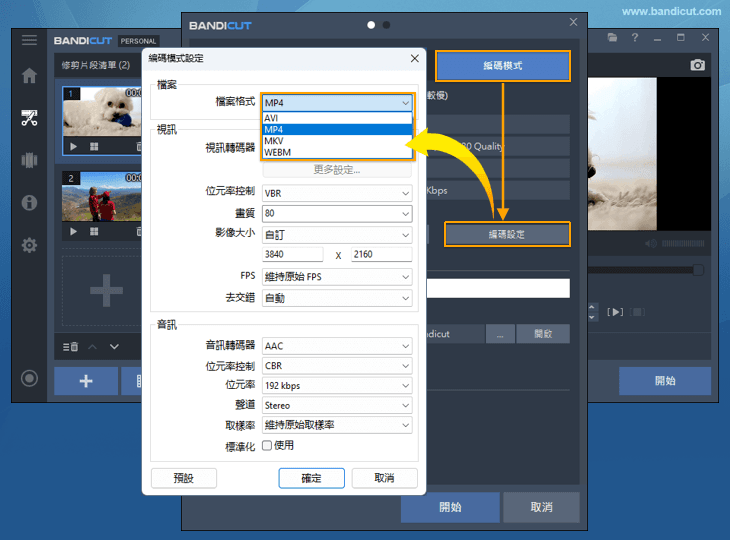Open the hamburger menu in the sidebar
730x540 pixels.
(29, 40)
